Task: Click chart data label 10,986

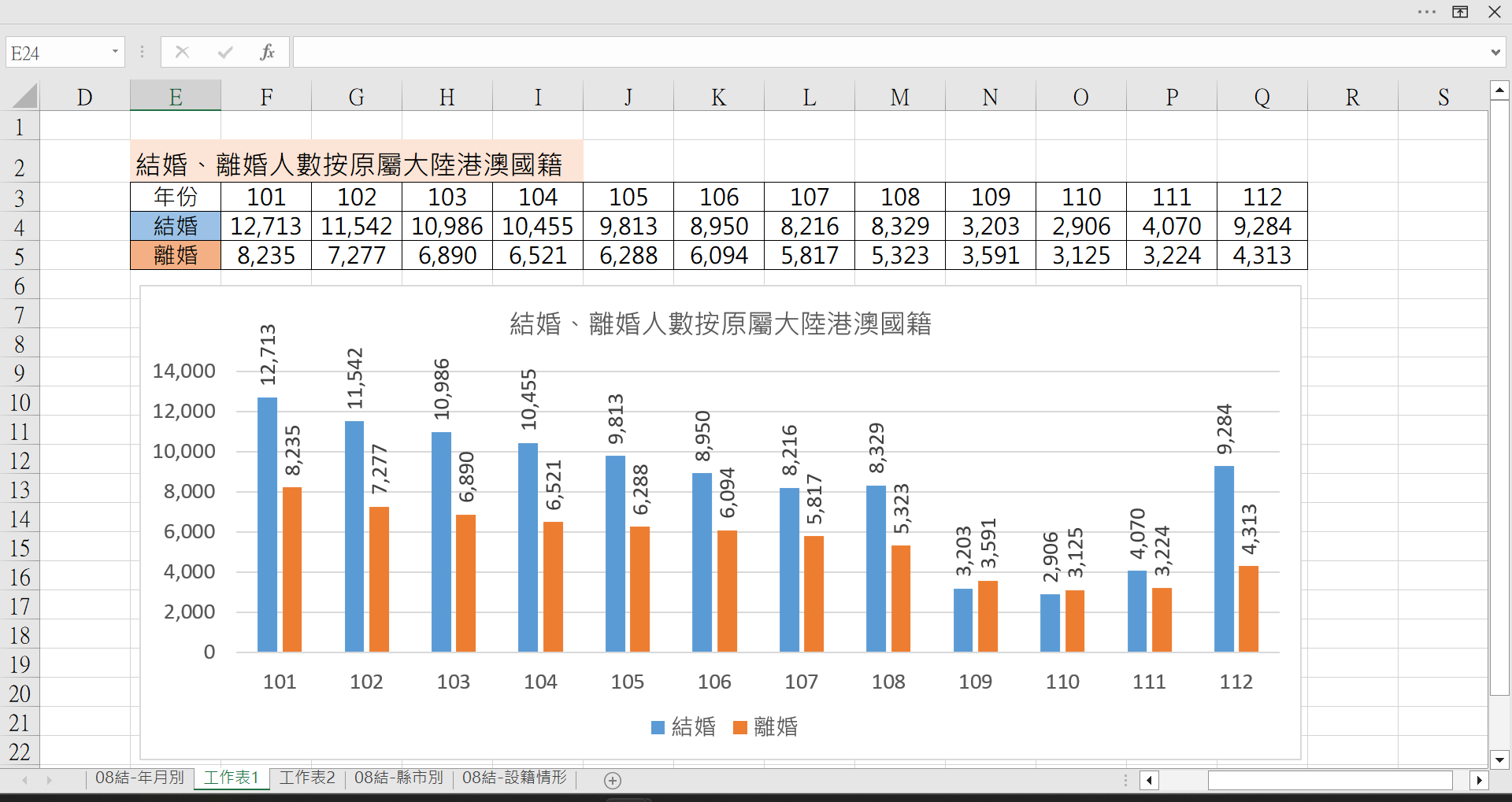Action: (442, 390)
